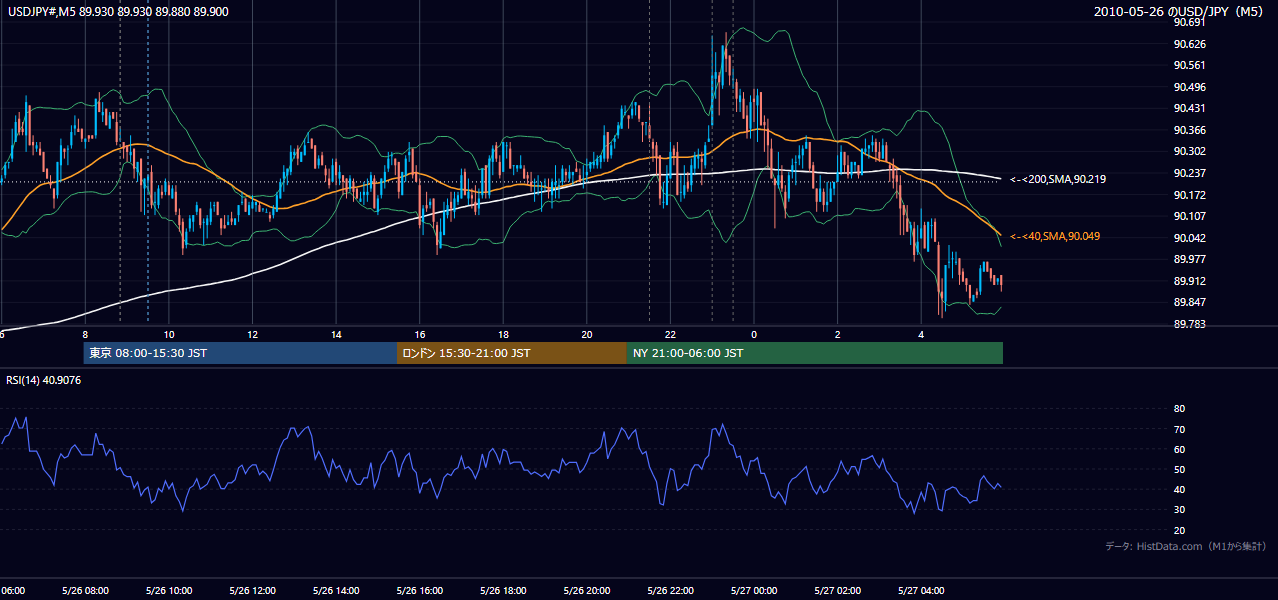The width and height of the screenshot is (1278, 600).
Task: Click the 5/26 08:00 time axis label
Action: (x=85, y=591)
